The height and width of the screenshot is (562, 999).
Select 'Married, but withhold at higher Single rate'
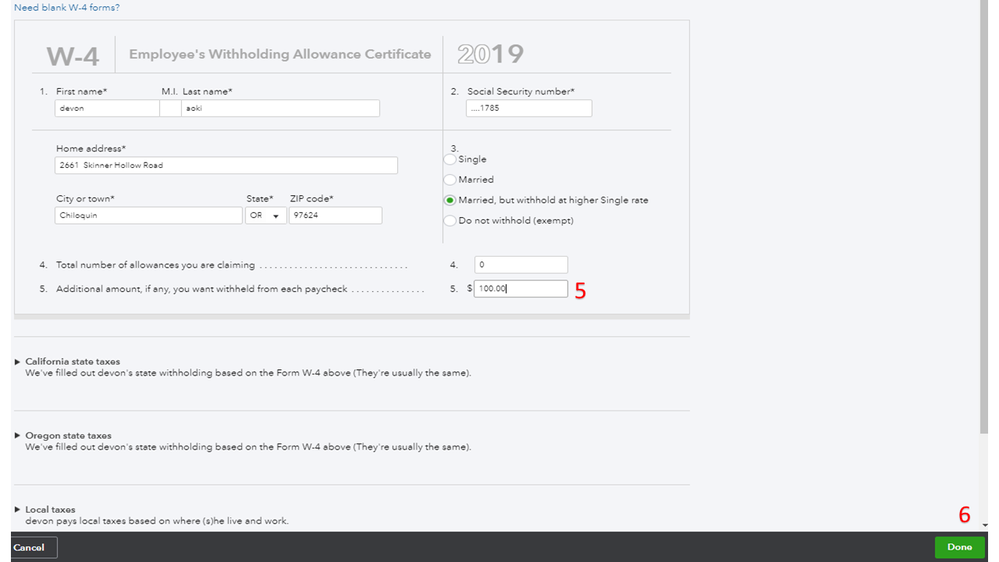pos(450,200)
